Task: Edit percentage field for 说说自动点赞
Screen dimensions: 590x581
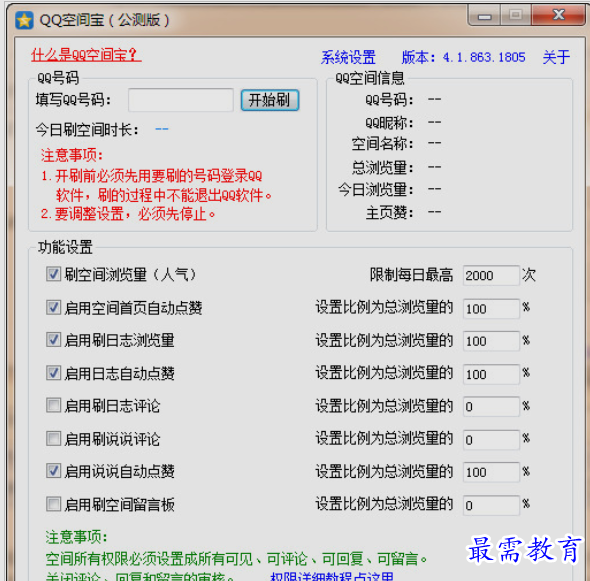Action: pos(491,472)
